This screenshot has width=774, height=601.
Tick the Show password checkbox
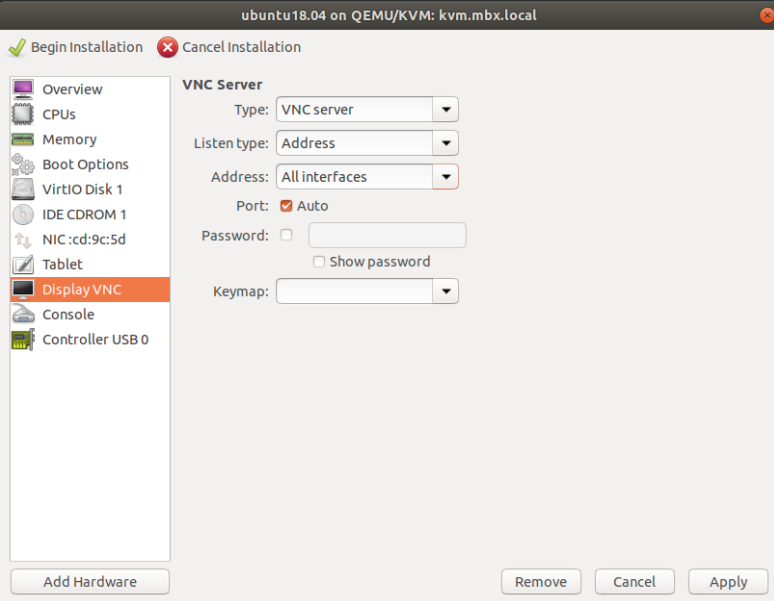(x=319, y=262)
